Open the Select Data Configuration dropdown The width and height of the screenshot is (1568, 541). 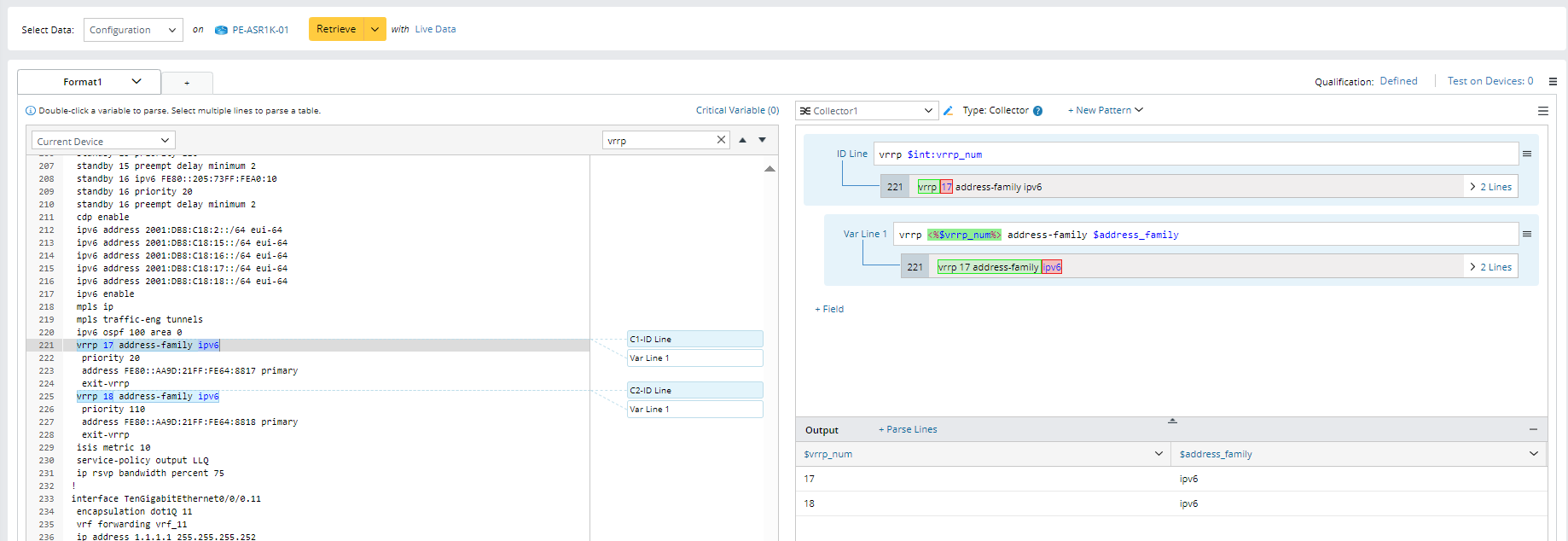tap(133, 30)
